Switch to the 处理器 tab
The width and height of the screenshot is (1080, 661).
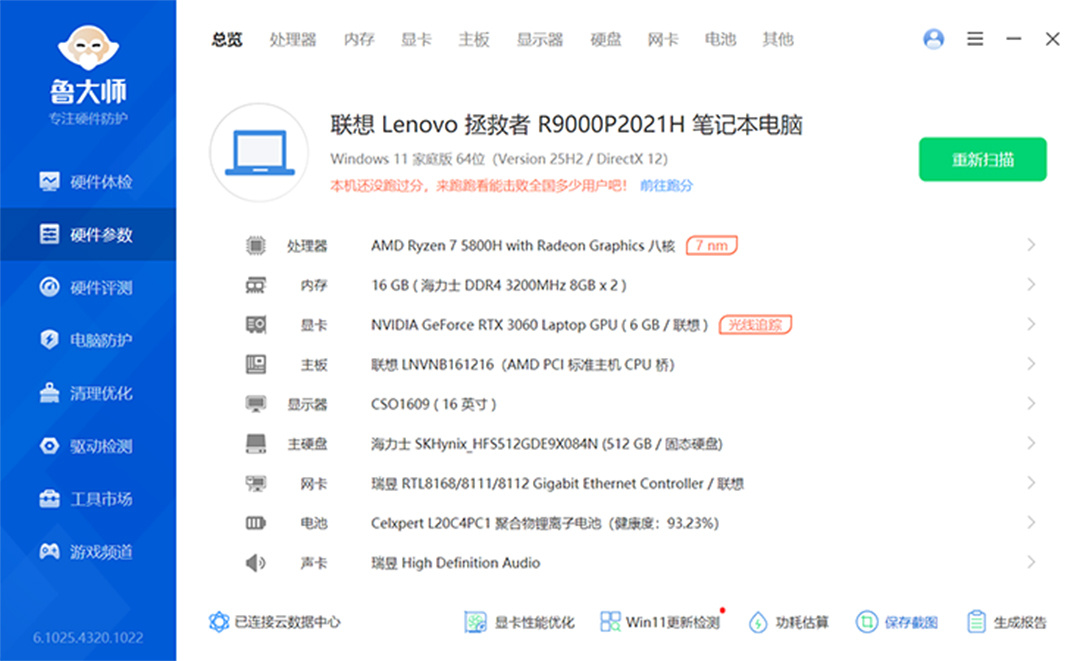[292, 40]
